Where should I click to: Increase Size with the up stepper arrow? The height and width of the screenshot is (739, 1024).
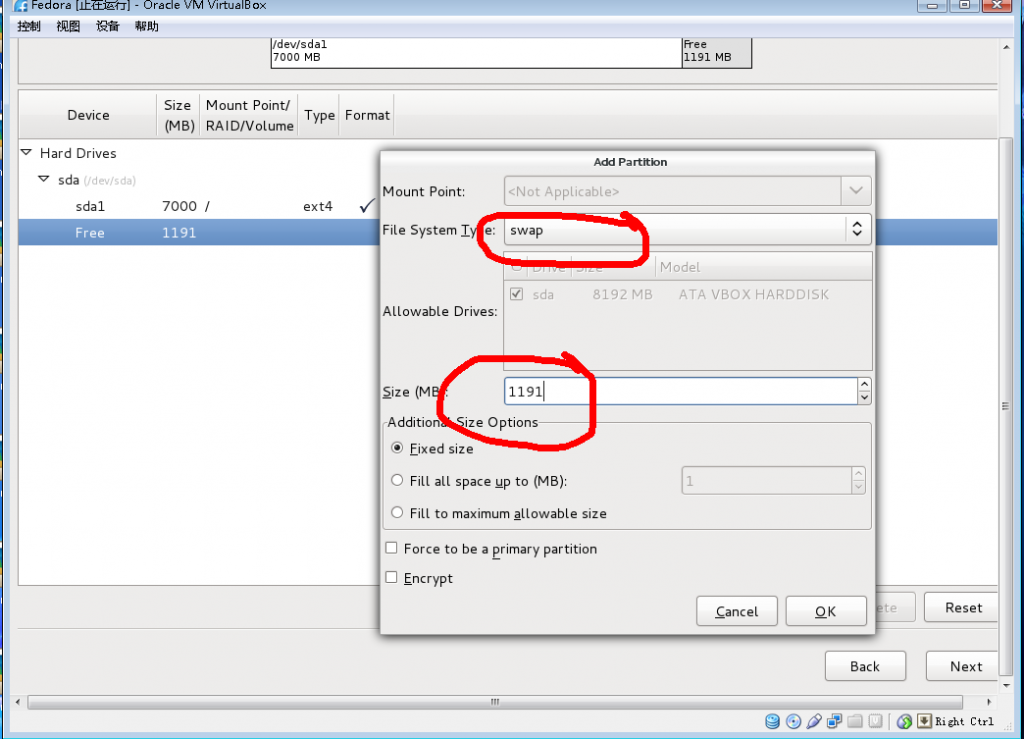click(864, 384)
